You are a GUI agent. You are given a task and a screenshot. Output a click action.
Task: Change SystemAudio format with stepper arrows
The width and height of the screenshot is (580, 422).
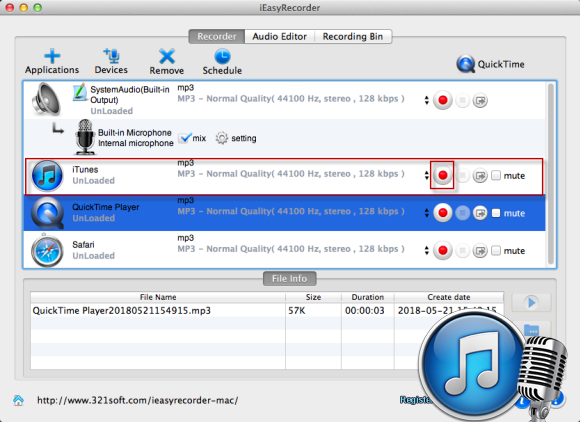click(426, 100)
